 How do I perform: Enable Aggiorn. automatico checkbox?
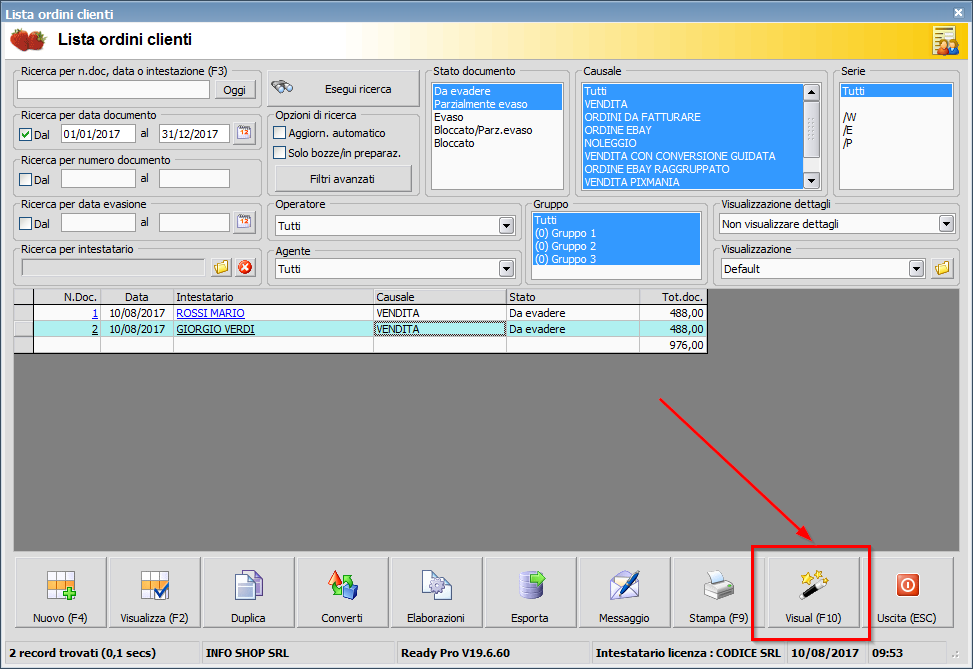point(280,133)
